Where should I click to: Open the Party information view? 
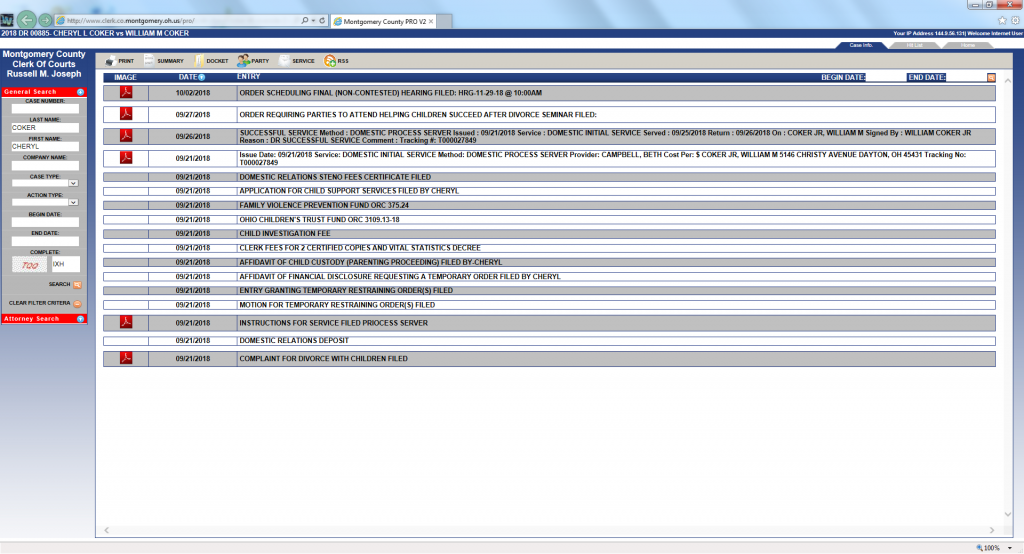click(x=253, y=61)
